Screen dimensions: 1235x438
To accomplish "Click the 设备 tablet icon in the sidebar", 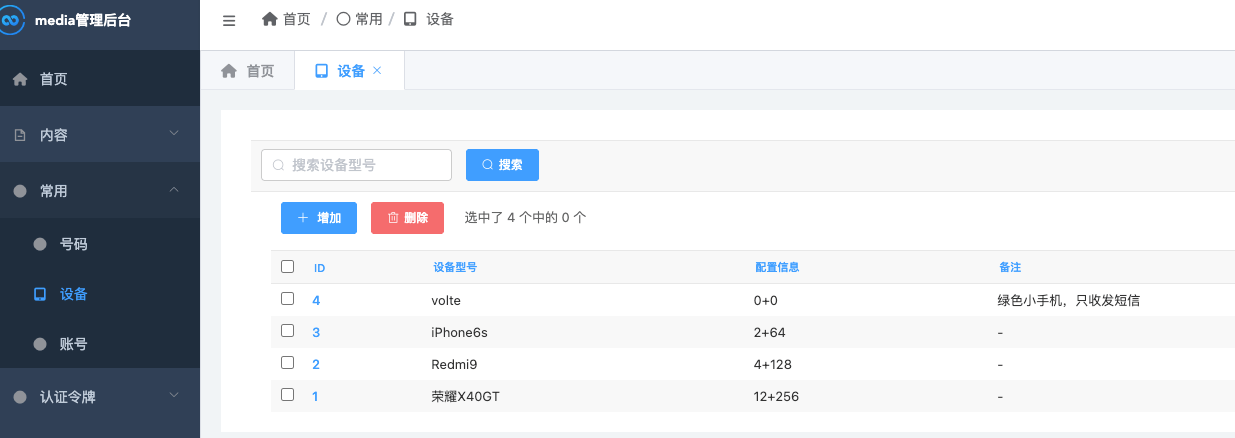I will (x=40, y=294).
